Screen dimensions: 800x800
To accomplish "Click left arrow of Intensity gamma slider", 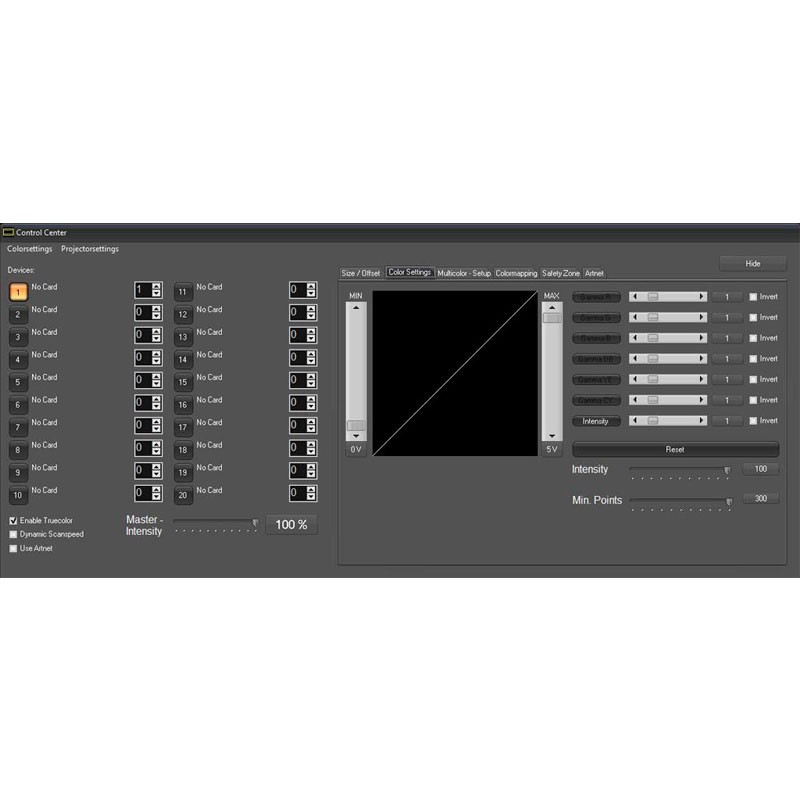I will coord(635,421).
